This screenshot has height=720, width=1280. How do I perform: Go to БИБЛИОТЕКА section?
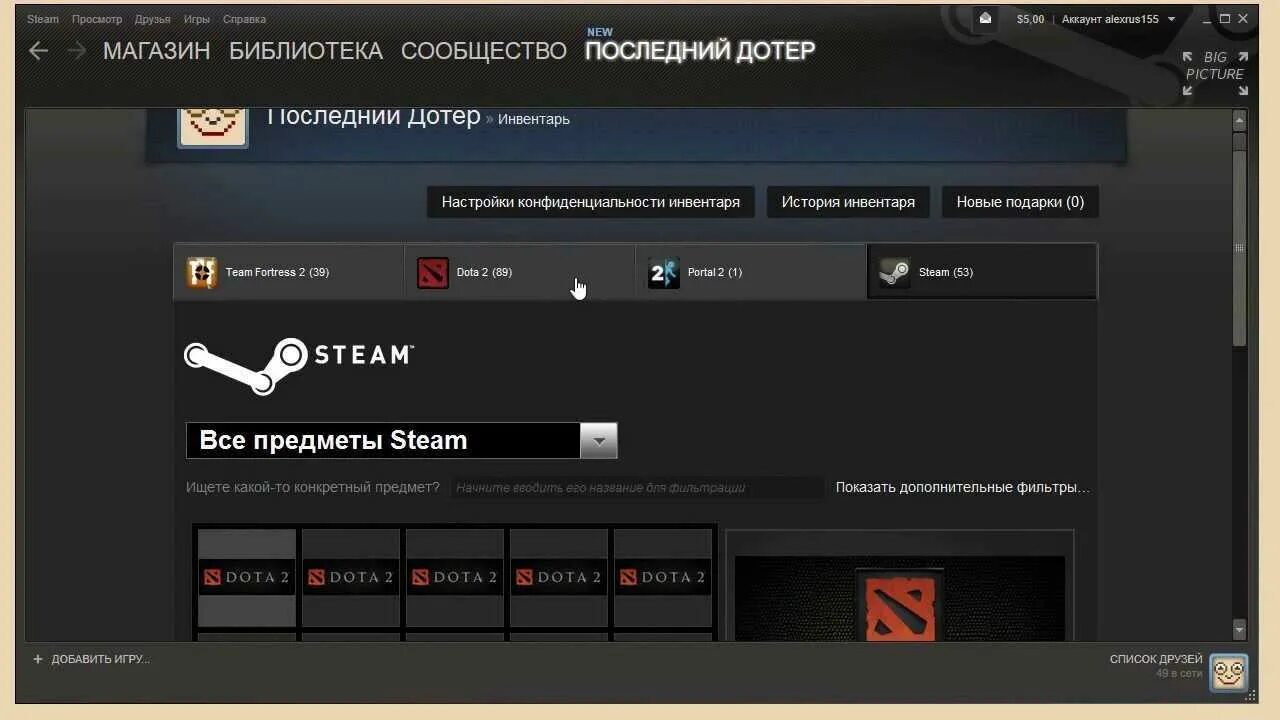click(306, 51)
